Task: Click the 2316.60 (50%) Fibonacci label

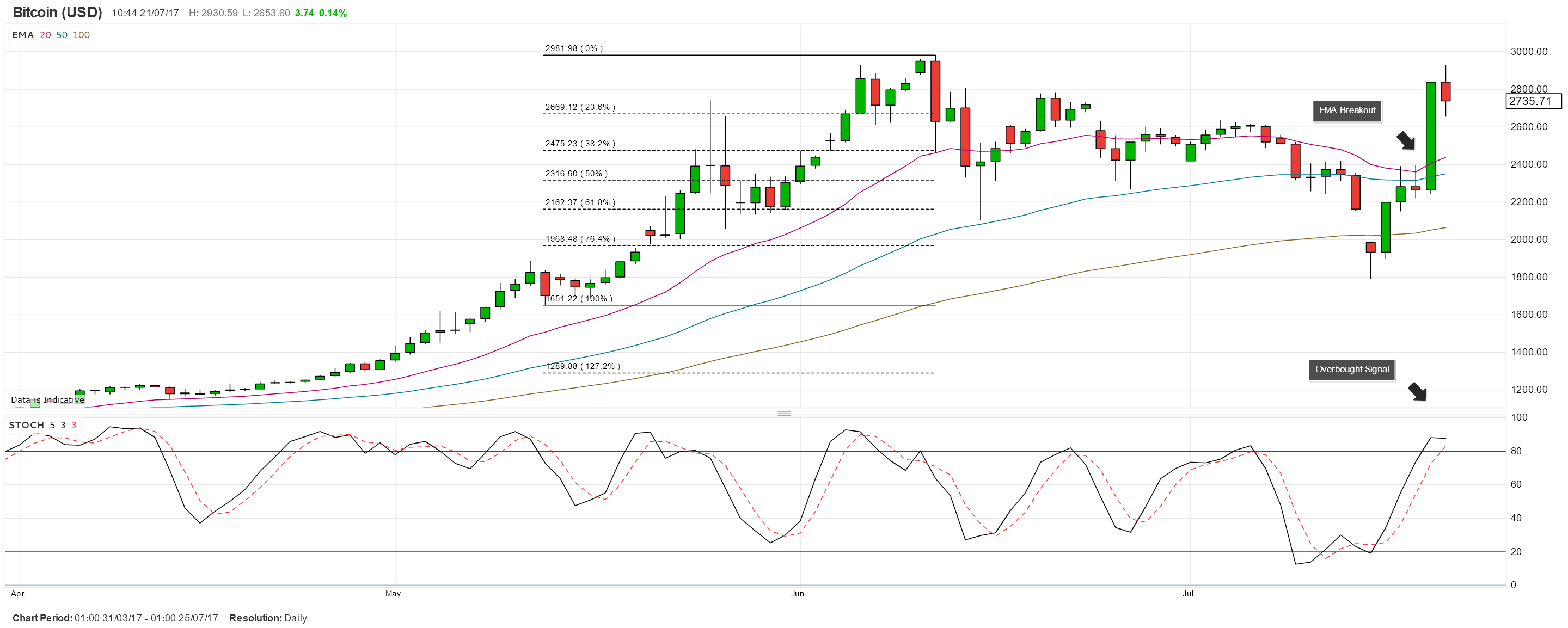Action: pyautogui.click(x=577, y=174)
